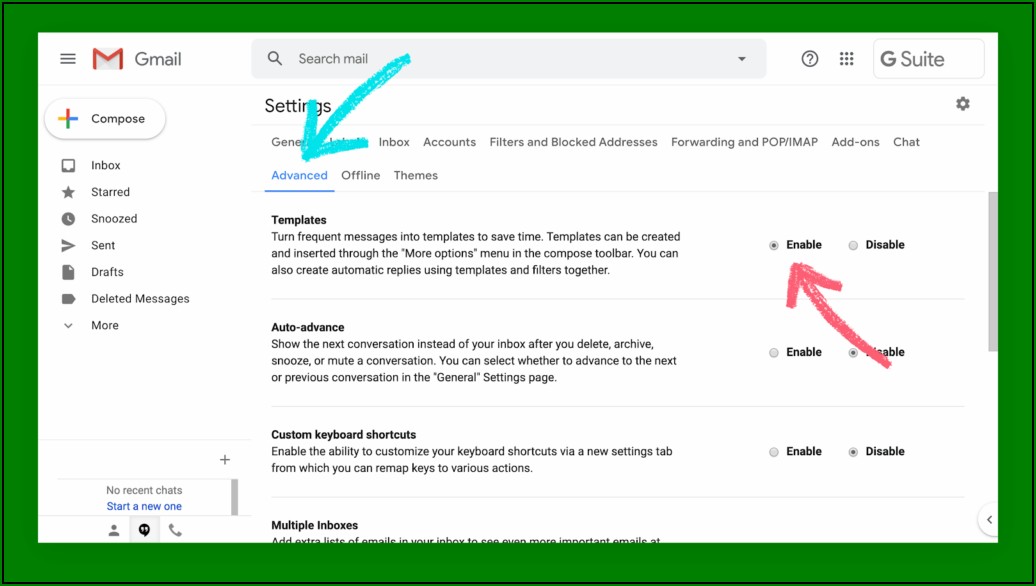
Task: Click in the Search mail field
Action: coord(509,59)
